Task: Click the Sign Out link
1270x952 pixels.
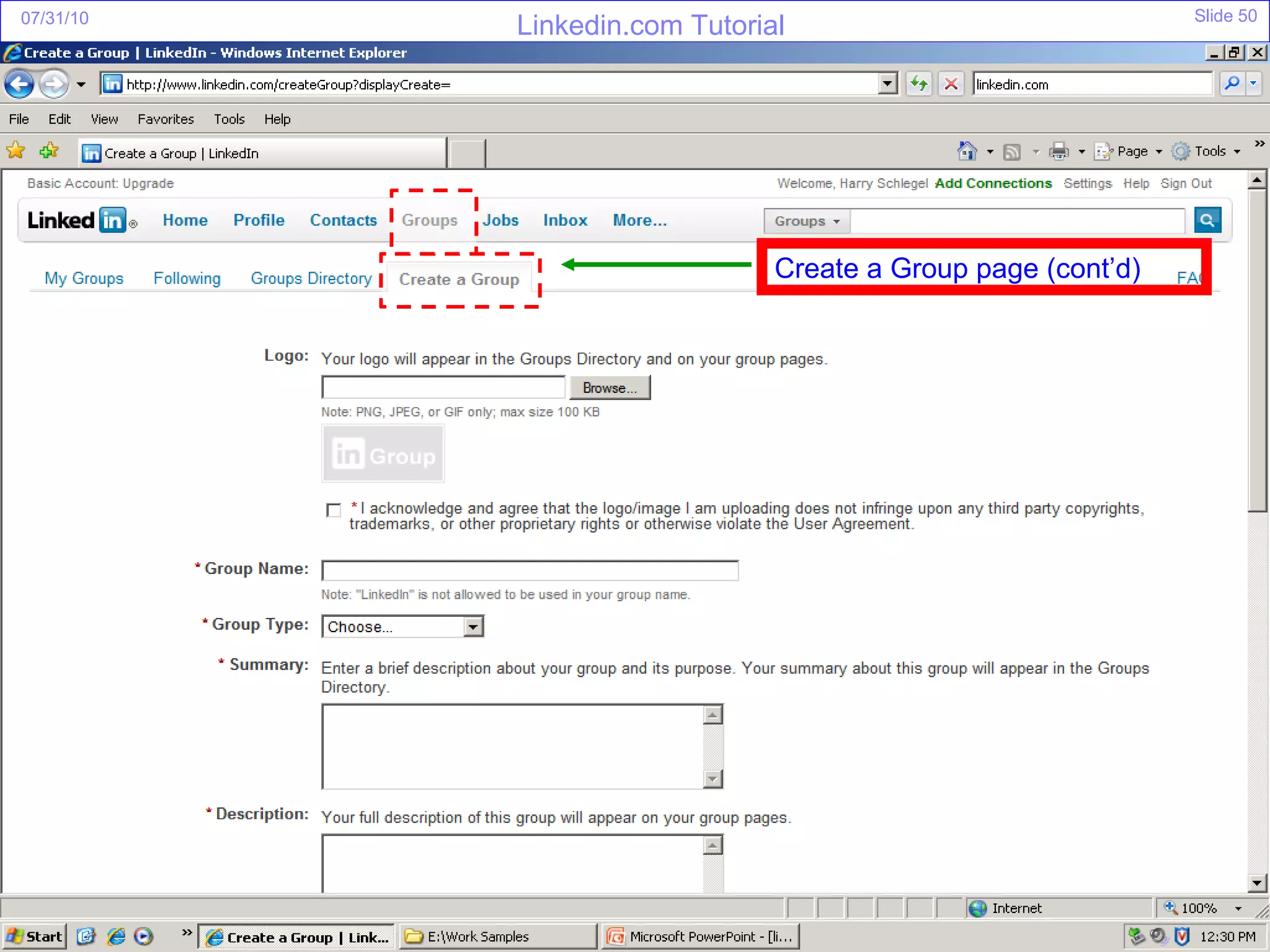Action: [x=1186, y=183]
